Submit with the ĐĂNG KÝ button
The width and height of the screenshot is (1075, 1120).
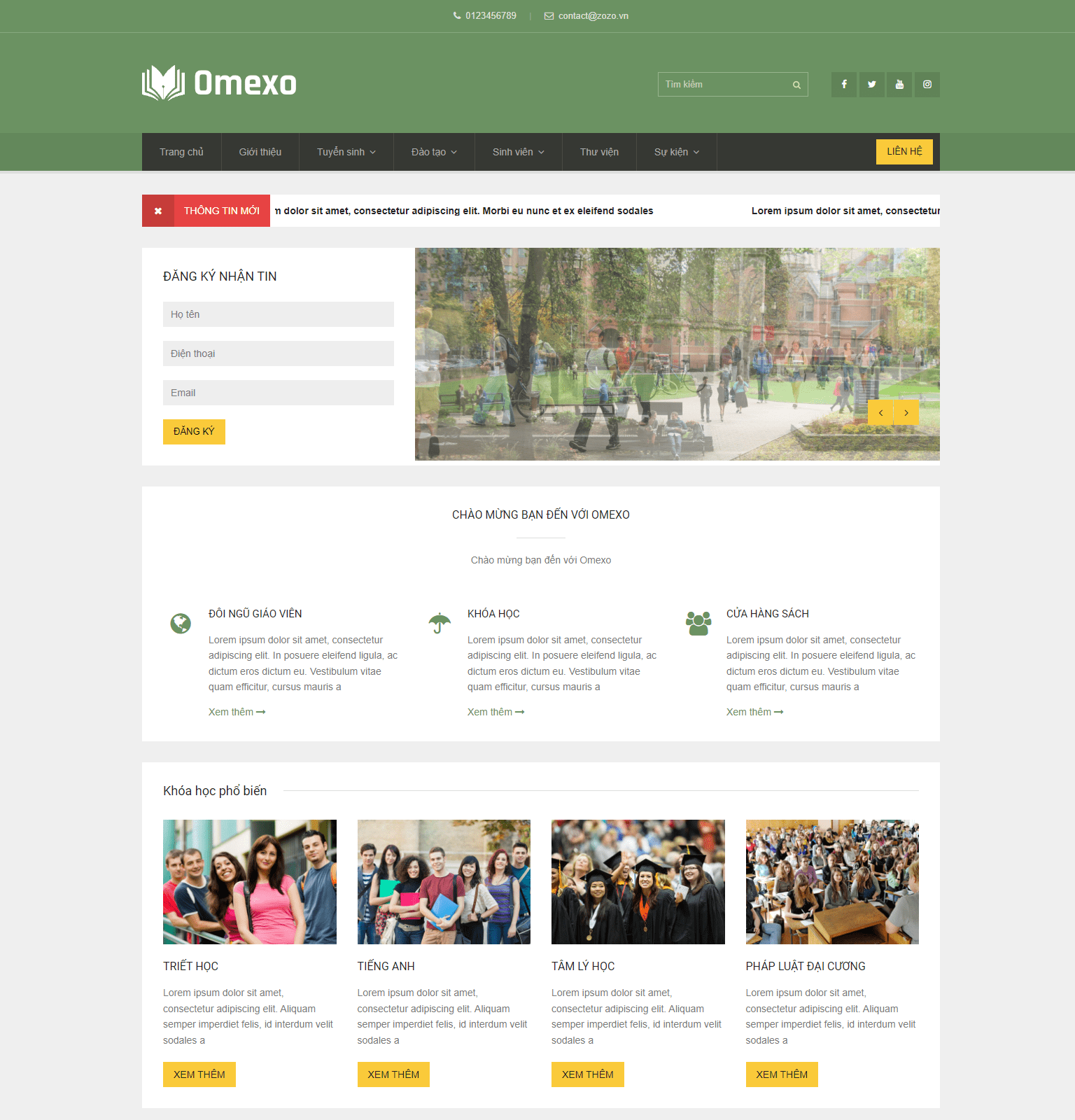(x=194, y=431)
